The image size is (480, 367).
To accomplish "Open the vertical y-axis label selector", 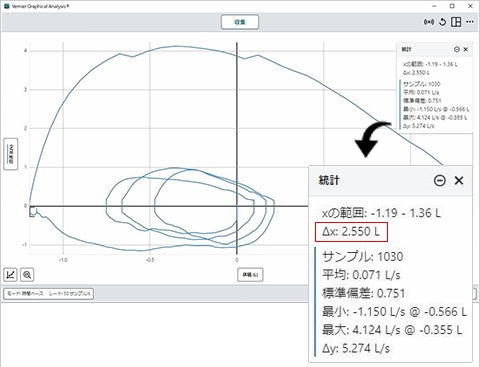I will click(x=11, y=154).
